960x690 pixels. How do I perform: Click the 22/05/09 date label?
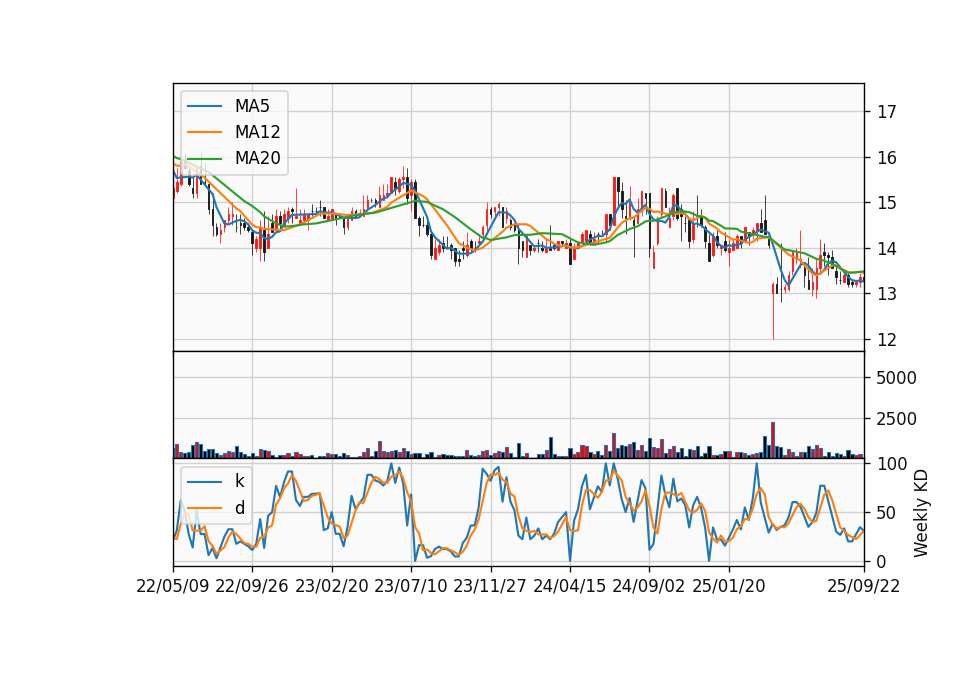pyautogui.click(x=173, y=586)
